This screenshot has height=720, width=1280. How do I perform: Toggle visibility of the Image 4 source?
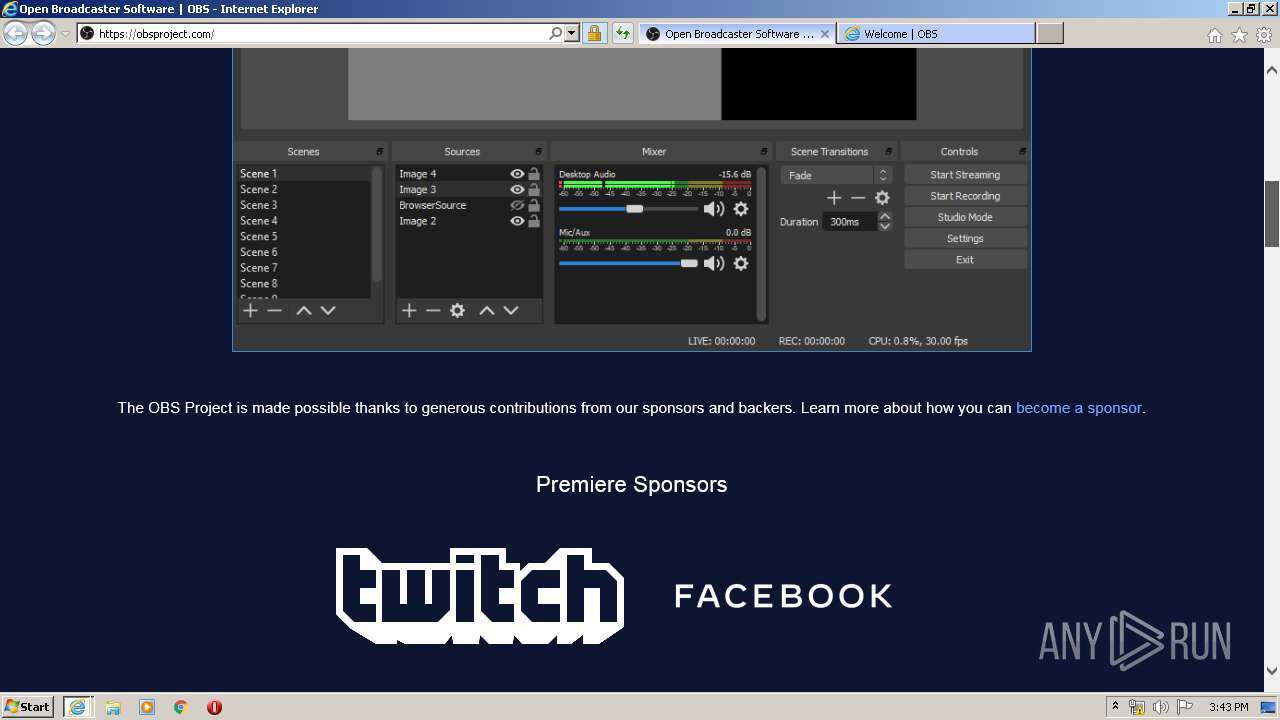click(x=517, y=174)
